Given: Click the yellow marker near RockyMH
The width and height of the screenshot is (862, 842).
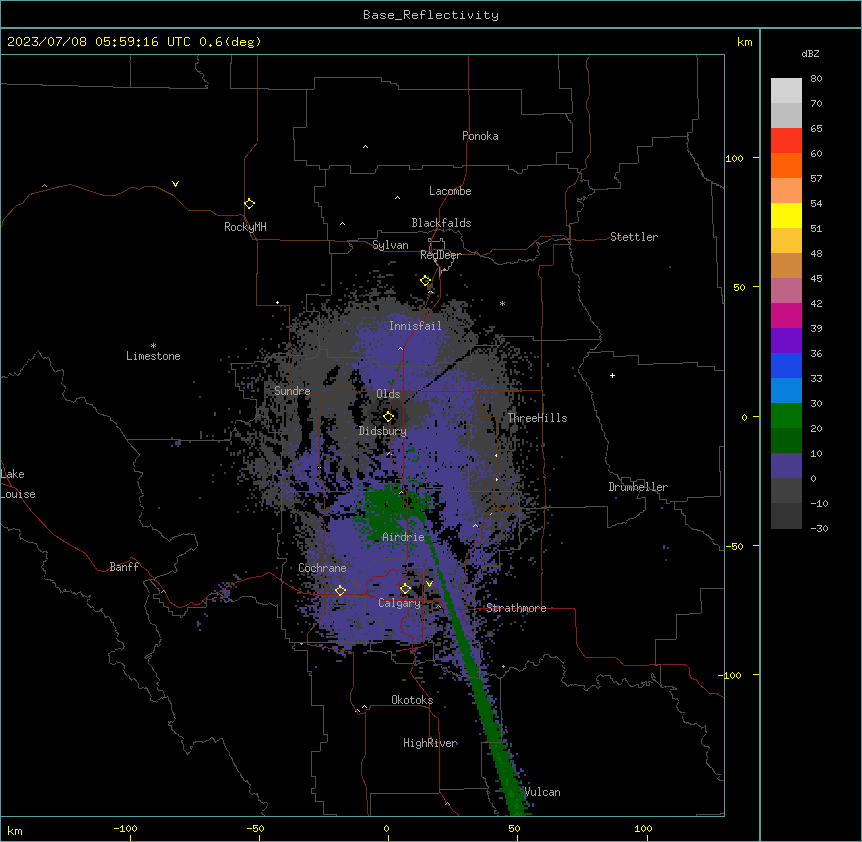Looking at the screenshot, I should coord(249,204).
